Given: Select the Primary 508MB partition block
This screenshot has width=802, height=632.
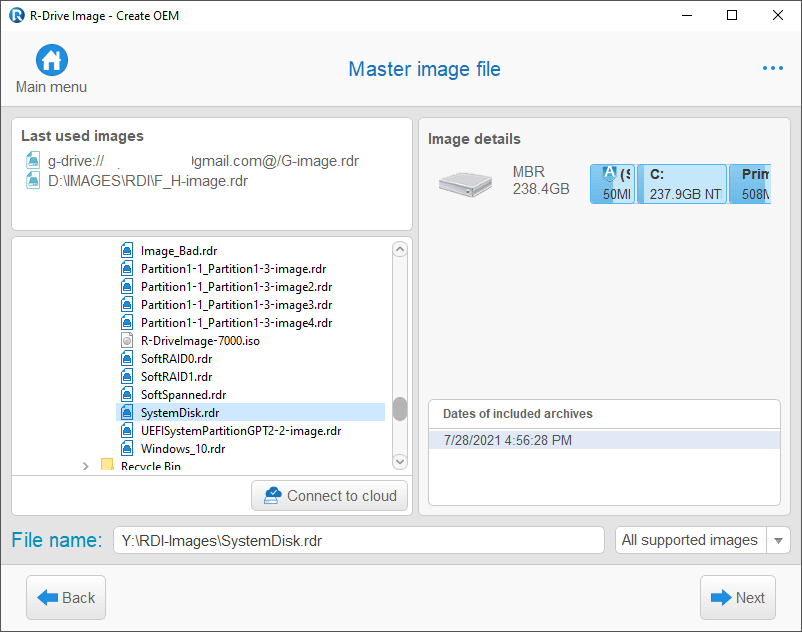Looking at the screenshot, I should 750,184.
